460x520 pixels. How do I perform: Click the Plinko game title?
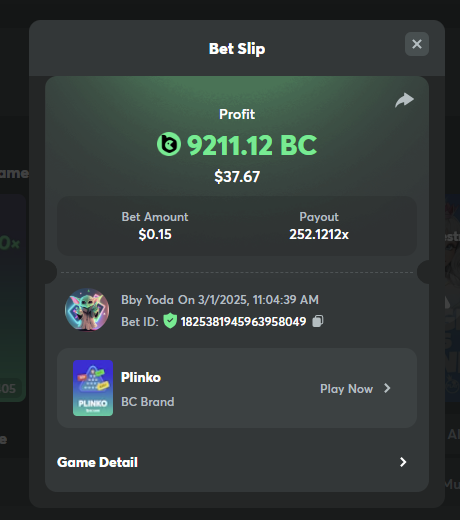(x=141, y=377)
